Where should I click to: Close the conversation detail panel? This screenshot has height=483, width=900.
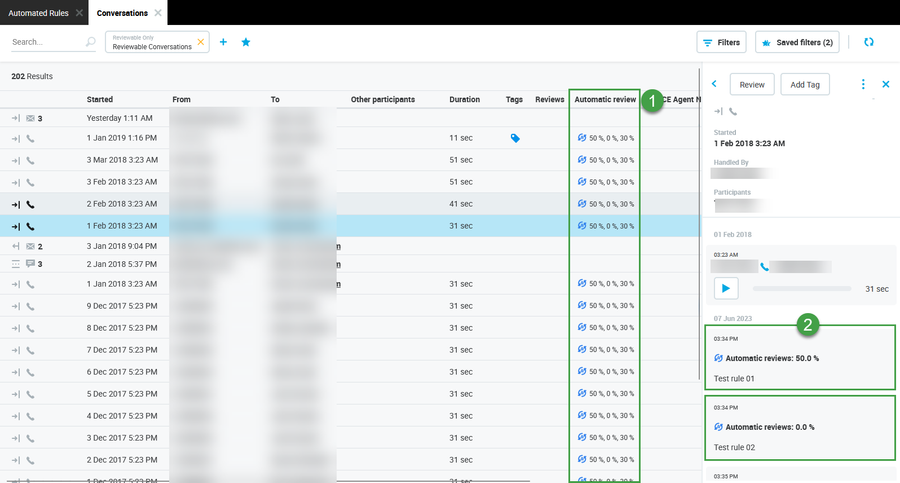[886, 84]
